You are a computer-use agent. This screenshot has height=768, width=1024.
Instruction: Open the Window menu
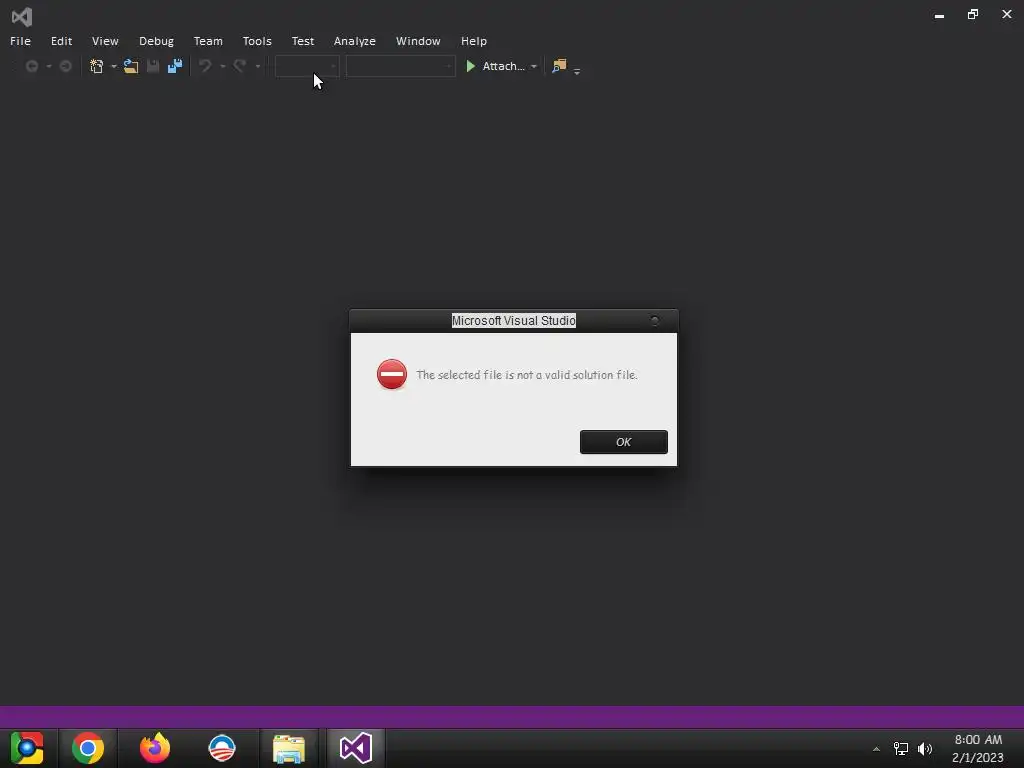[x=418, y=41]
